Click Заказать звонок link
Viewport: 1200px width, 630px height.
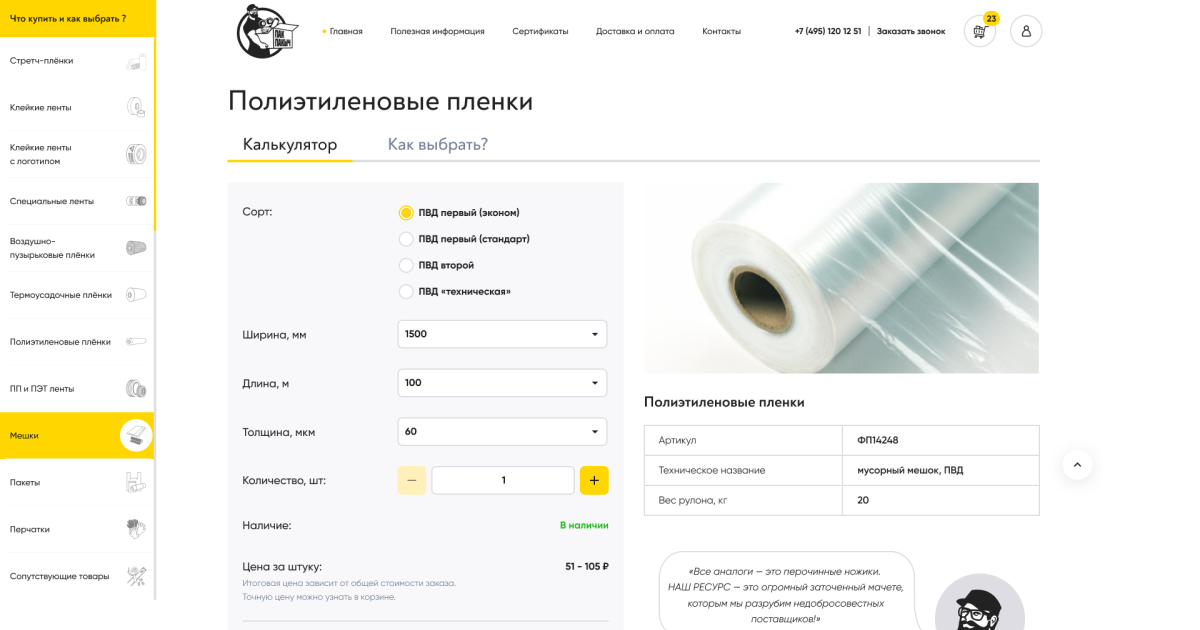click(x=911, y=31)
